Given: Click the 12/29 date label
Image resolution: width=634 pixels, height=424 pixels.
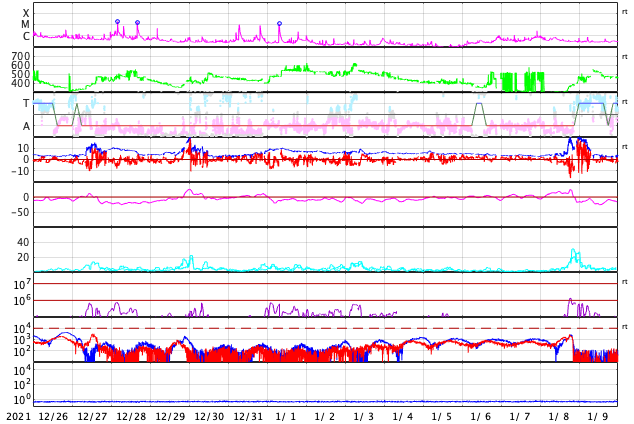Looking at the screenshot, I should click(x=170, y=417).
